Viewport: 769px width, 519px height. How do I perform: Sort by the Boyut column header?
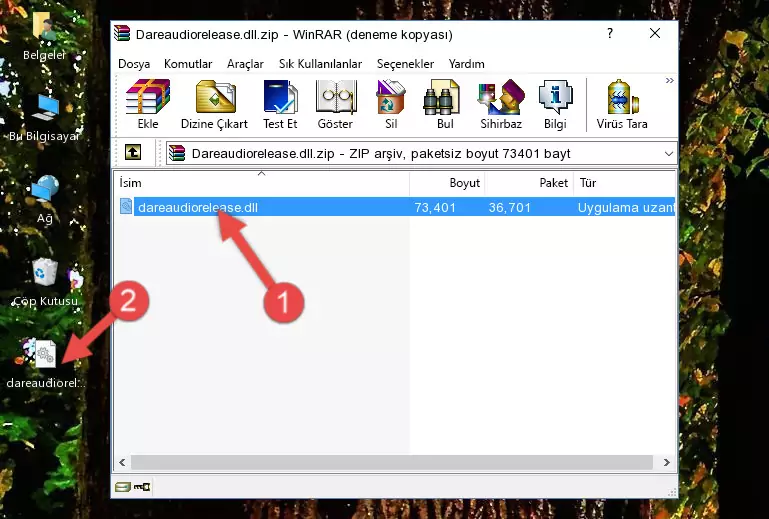point(447,182)
